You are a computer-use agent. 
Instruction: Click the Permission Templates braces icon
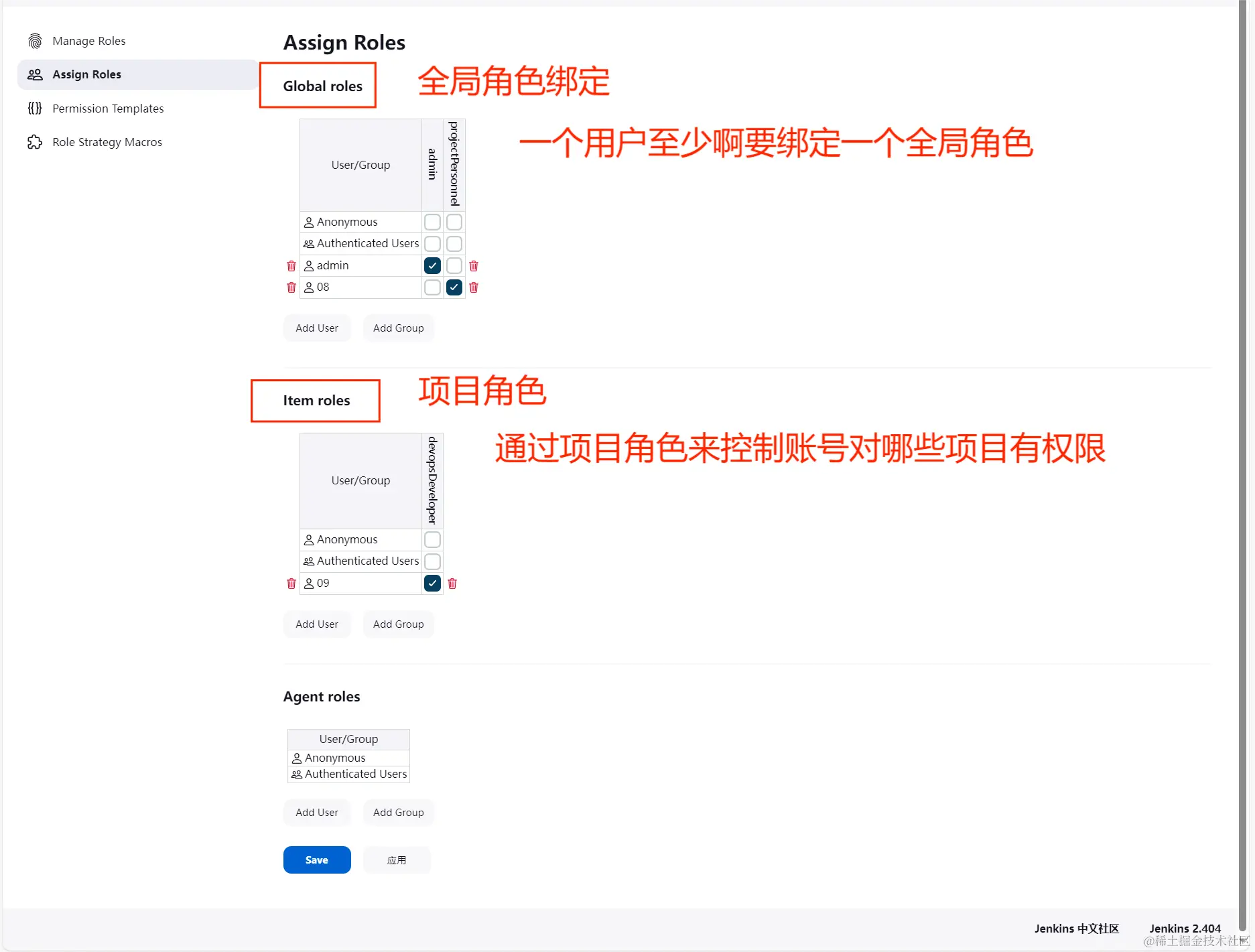click(35, 108)
